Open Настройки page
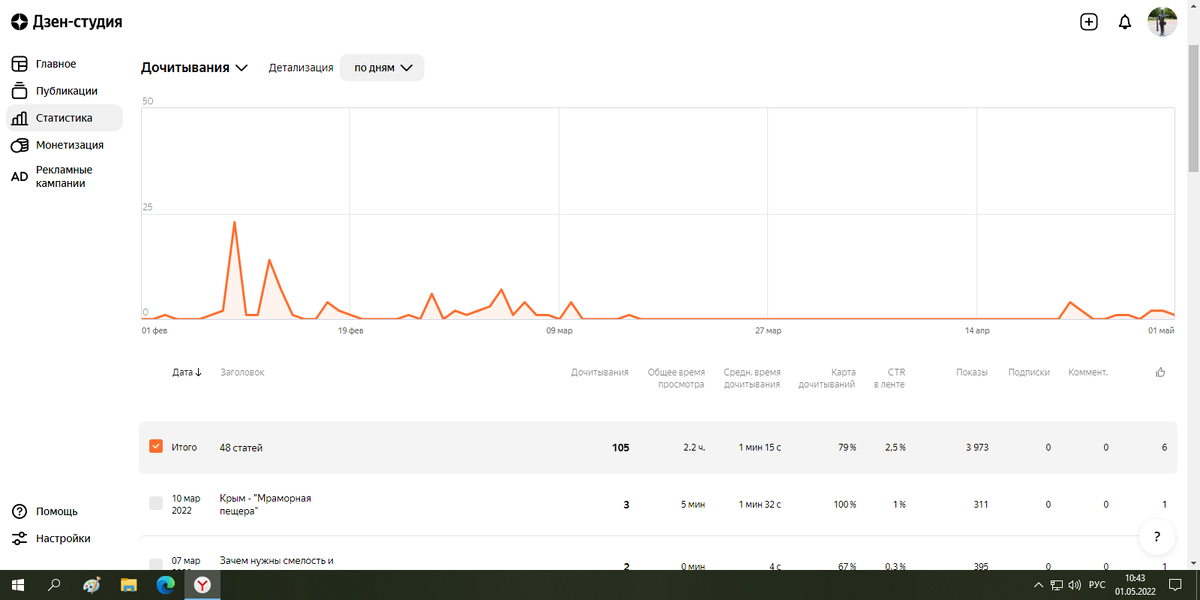 tap(63, 538)
